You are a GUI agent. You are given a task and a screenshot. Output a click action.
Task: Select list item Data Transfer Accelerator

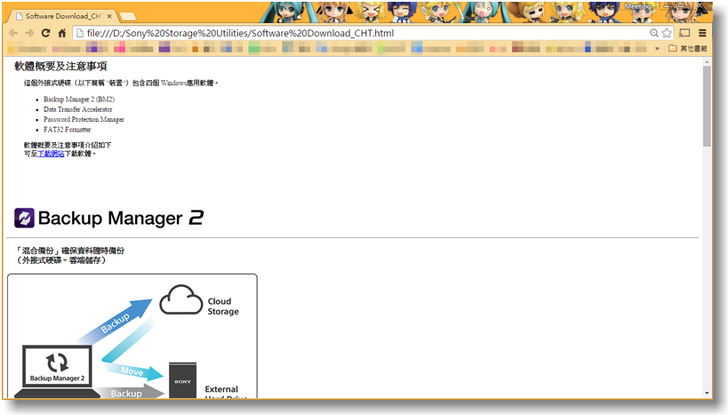(x=78, y=110)
